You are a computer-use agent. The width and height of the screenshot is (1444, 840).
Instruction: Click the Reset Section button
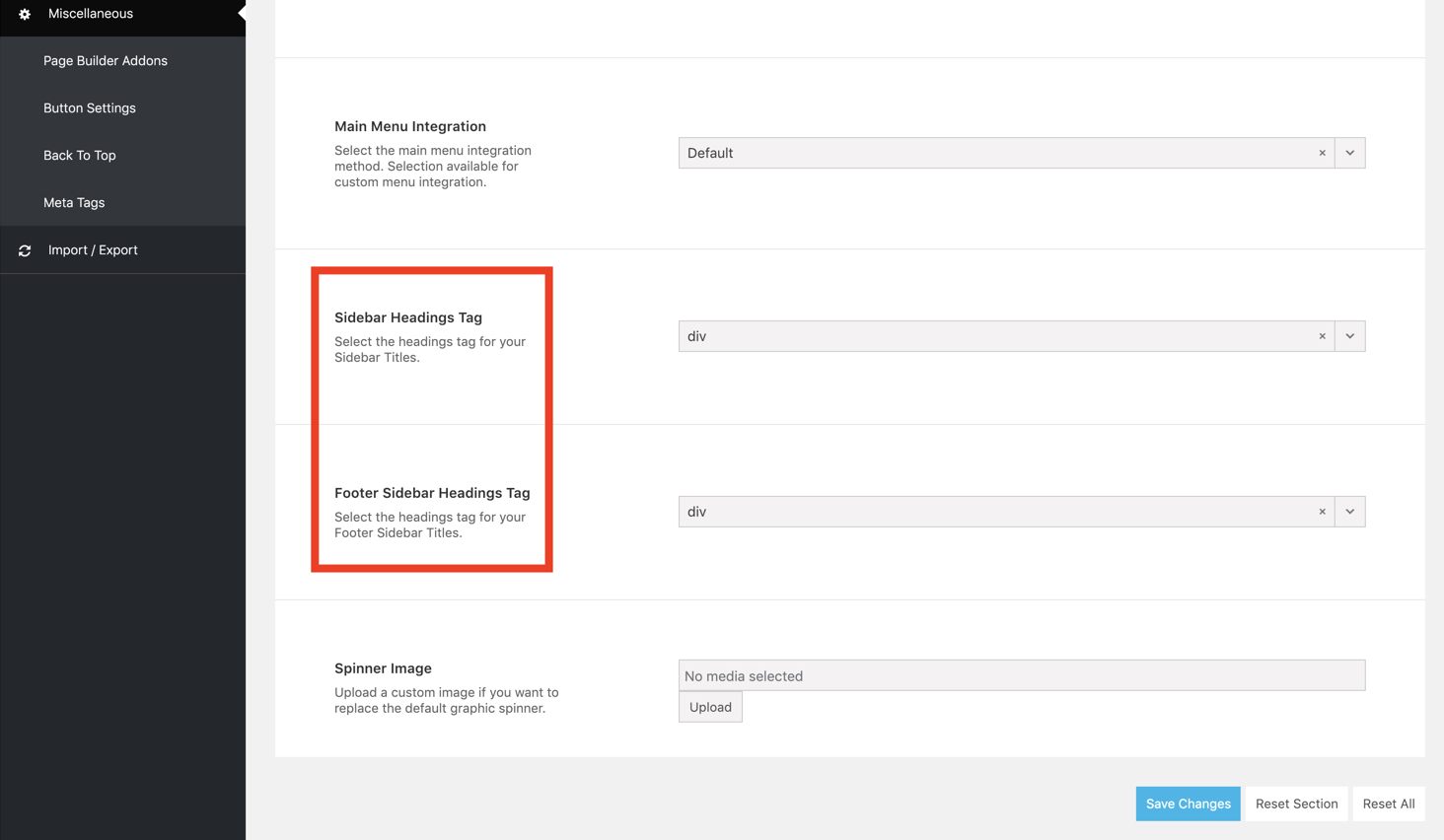pos(1296,804)
